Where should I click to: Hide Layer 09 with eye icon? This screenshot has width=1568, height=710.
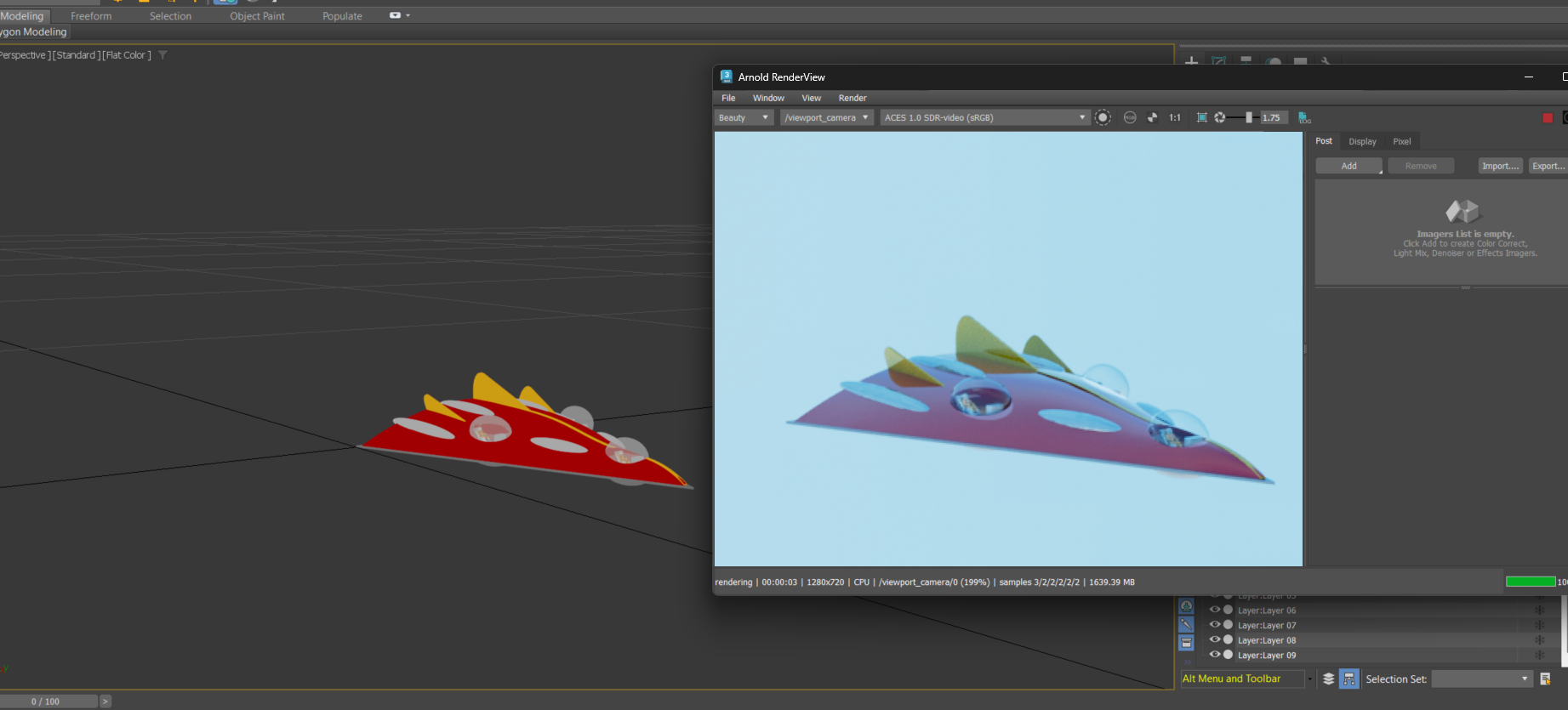point(1215,654)
